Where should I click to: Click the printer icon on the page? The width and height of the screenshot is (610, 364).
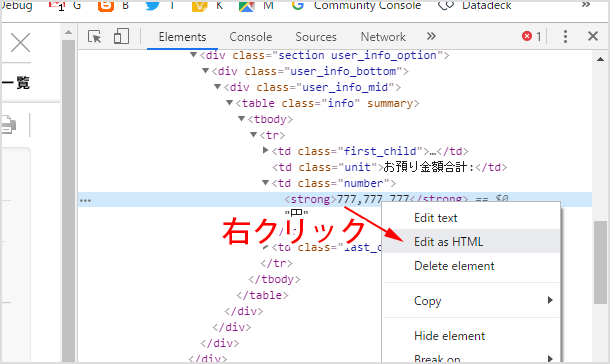coord(9,125)
